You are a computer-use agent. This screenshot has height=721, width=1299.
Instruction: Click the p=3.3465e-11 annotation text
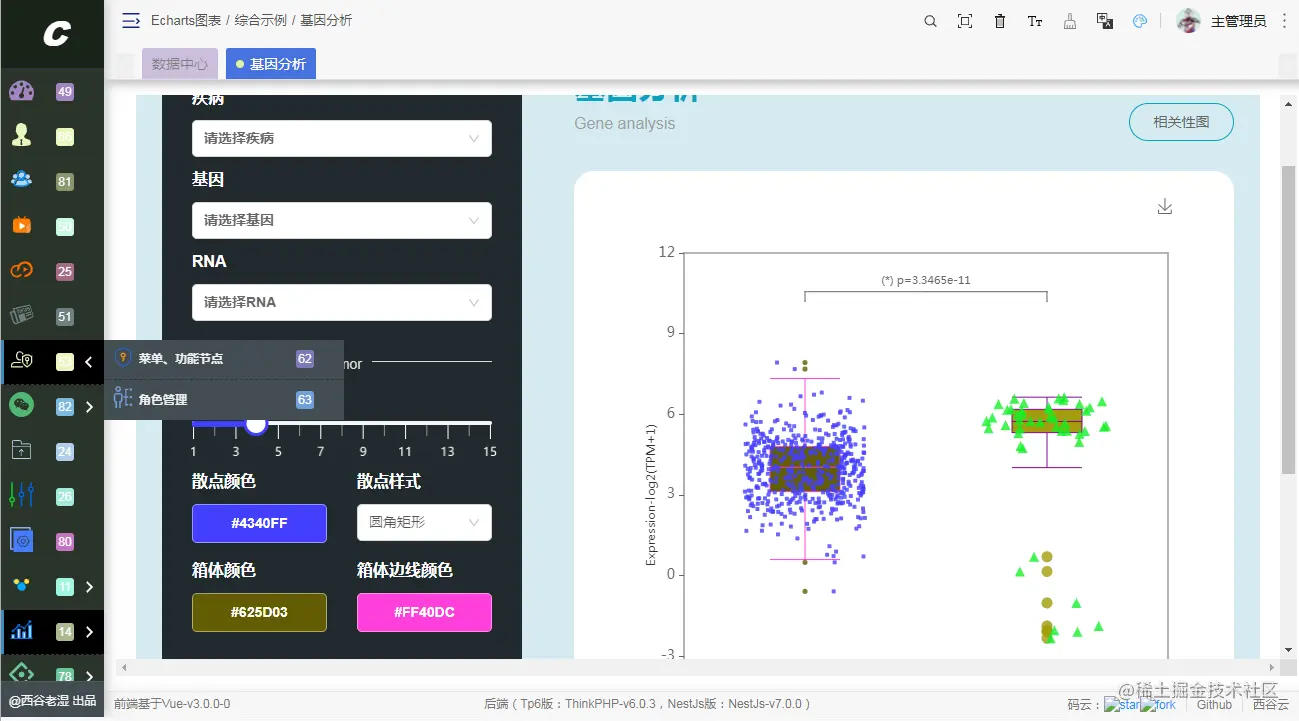[x=926, y=280]
